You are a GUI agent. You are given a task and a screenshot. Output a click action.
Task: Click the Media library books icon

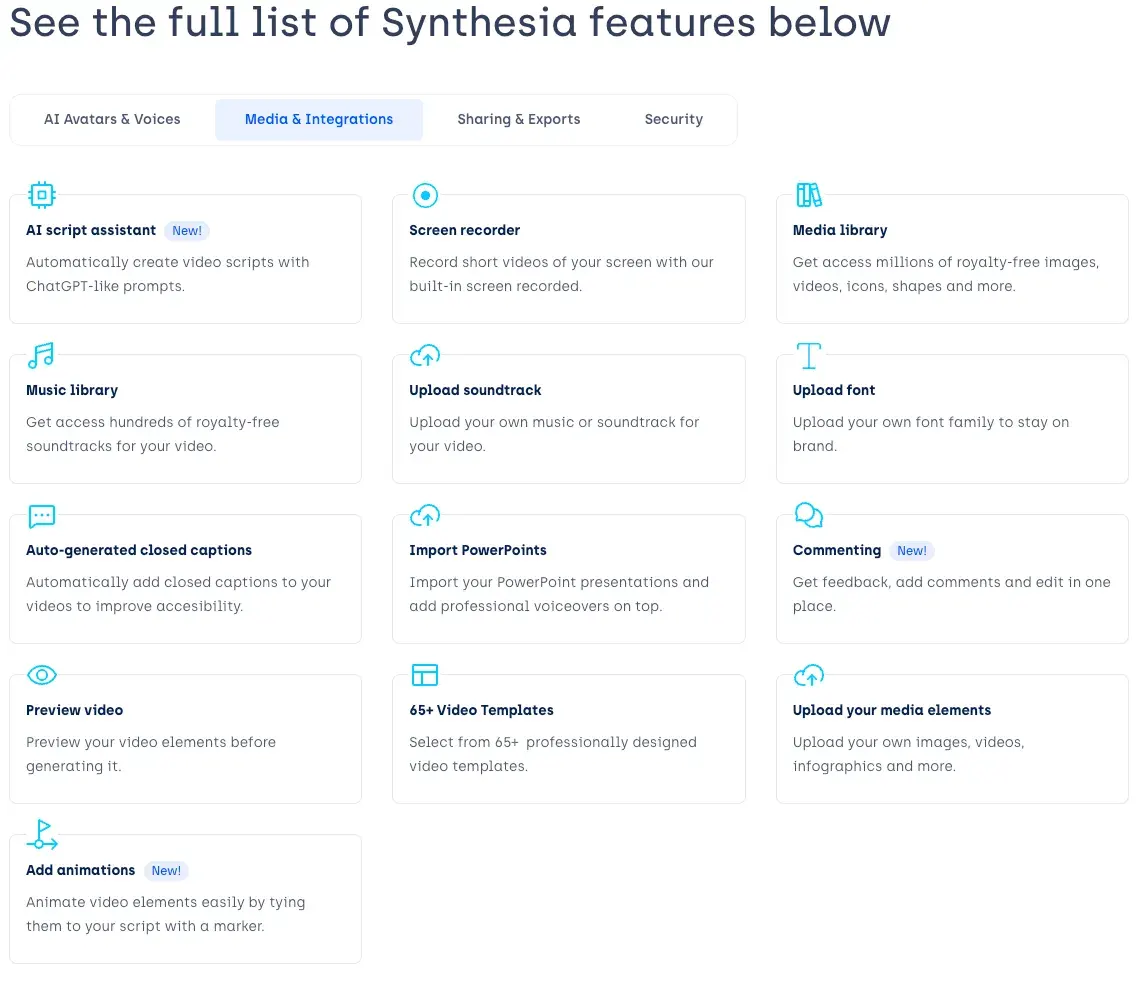coord(808,195)
